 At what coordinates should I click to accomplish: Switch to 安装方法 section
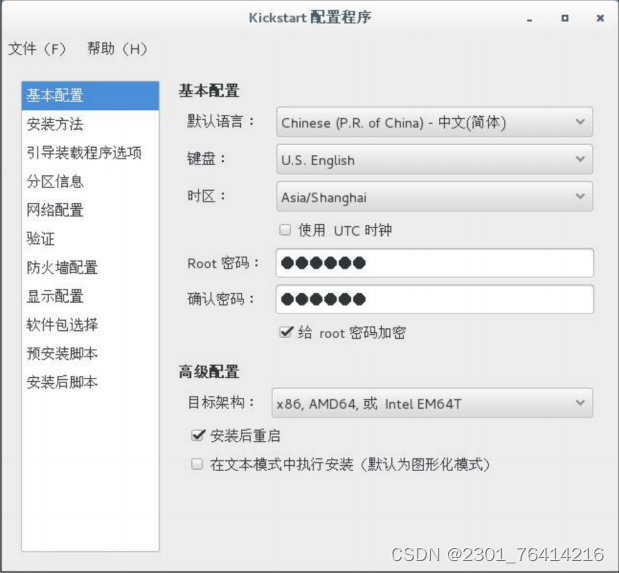(90, 124)
